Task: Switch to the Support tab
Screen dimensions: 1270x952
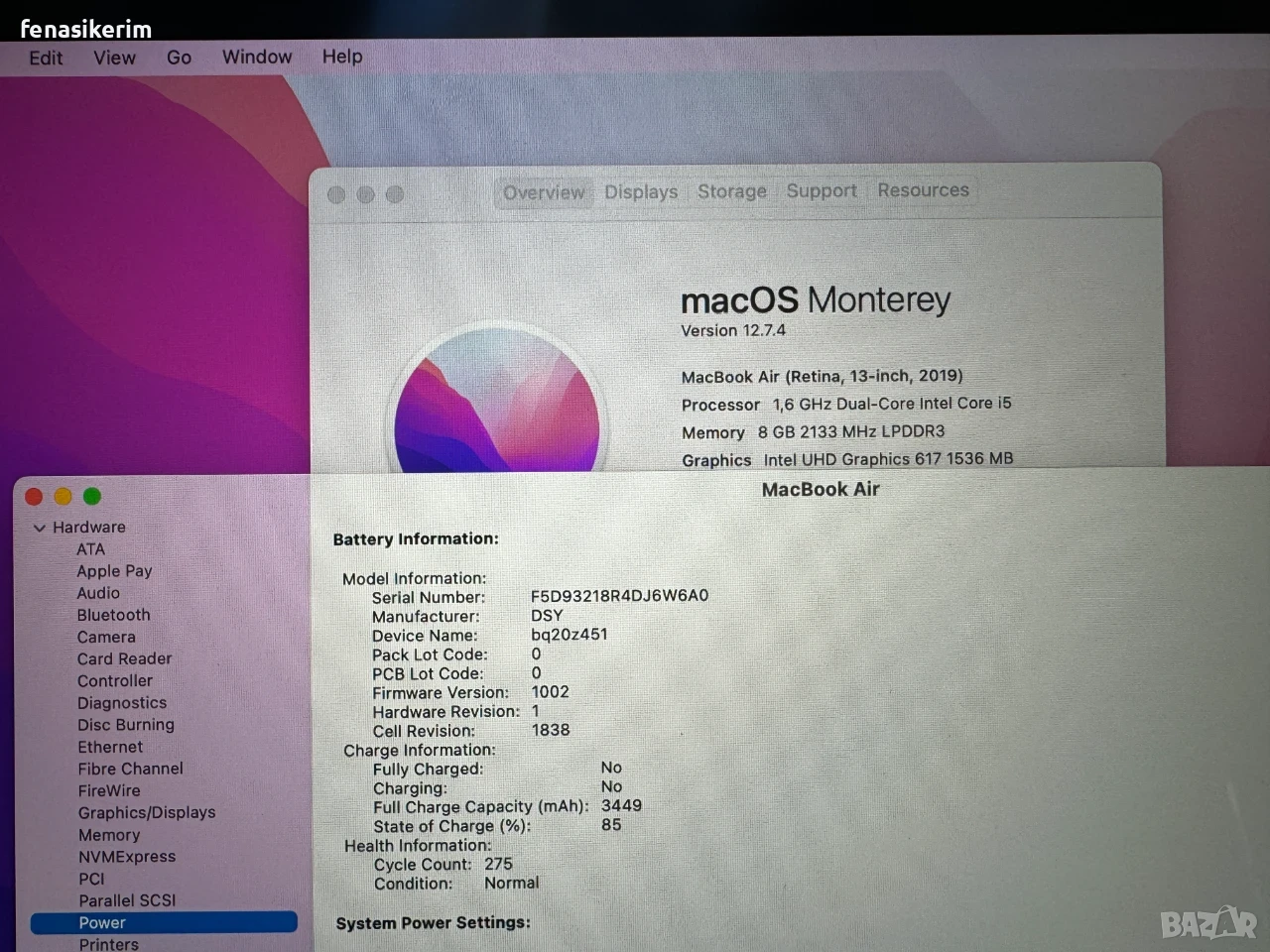Action: 822,190
